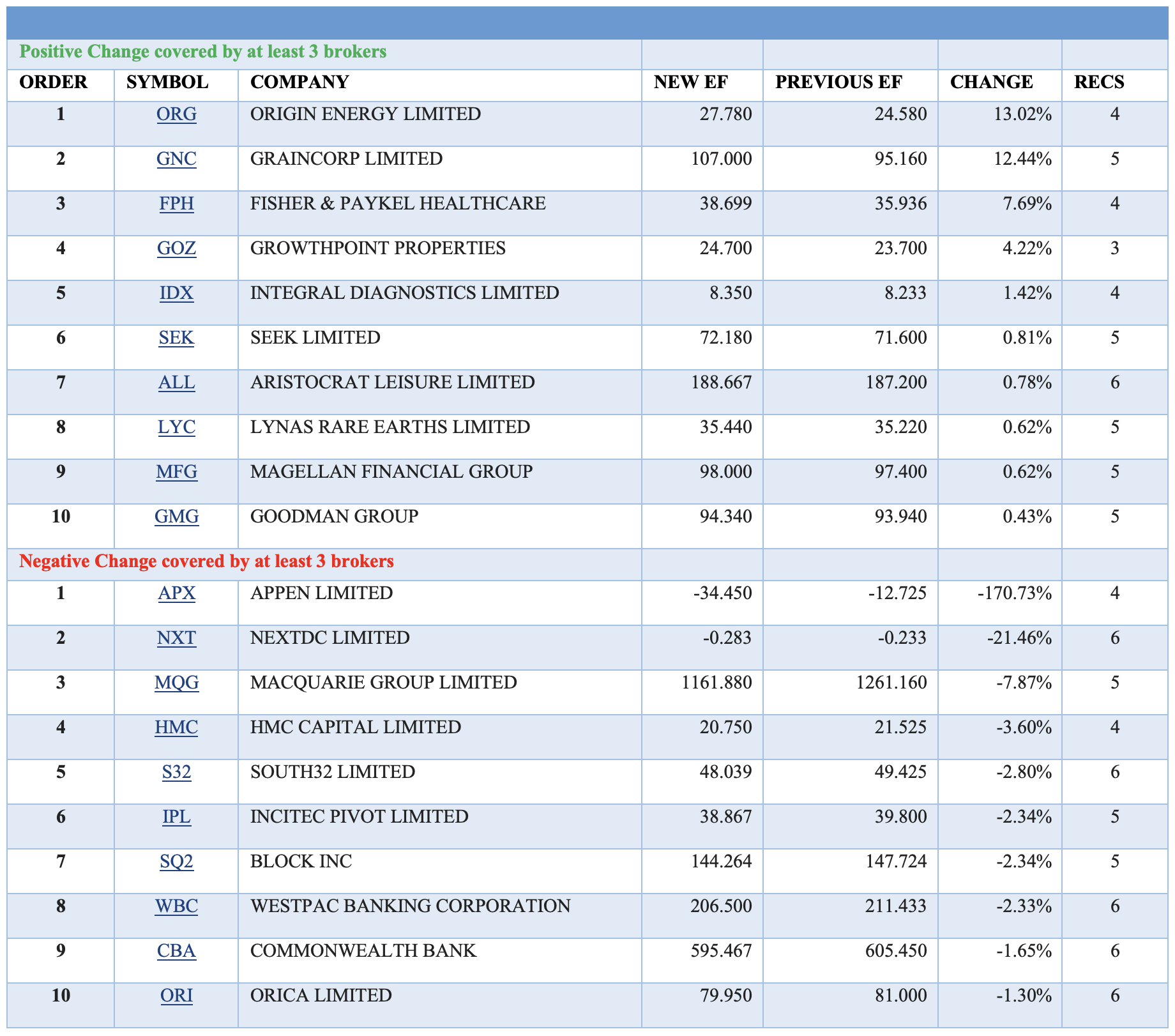Click the GMG ticker link
1175x1036 pixels.
(176, 517)
